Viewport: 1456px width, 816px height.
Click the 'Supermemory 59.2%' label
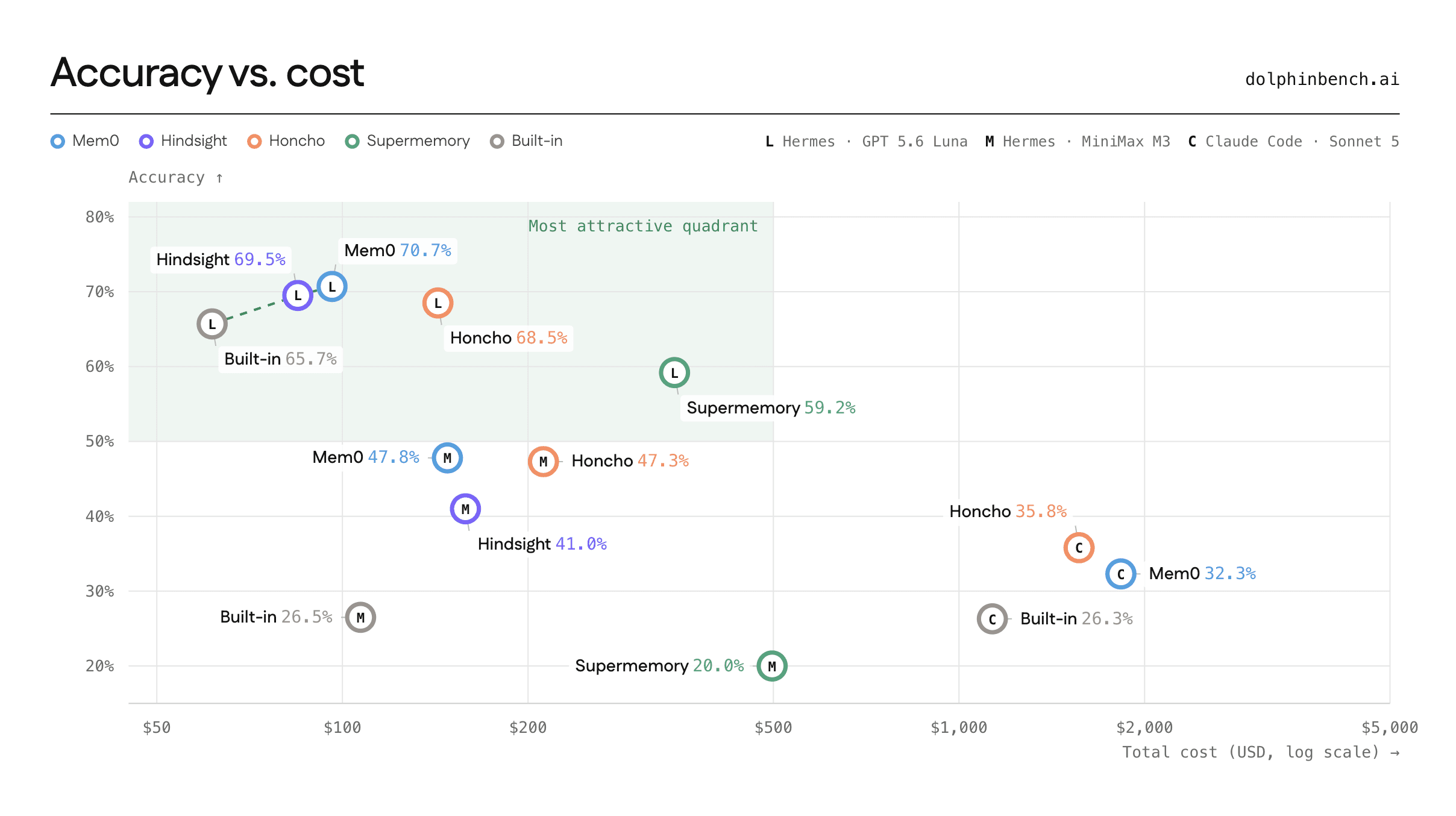(771, 408)
